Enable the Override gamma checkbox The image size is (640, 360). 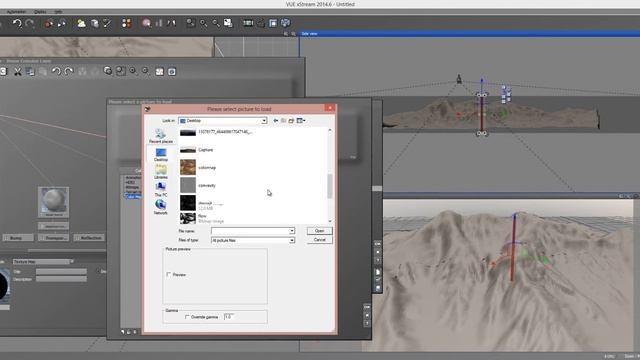[x=187, y=317]
